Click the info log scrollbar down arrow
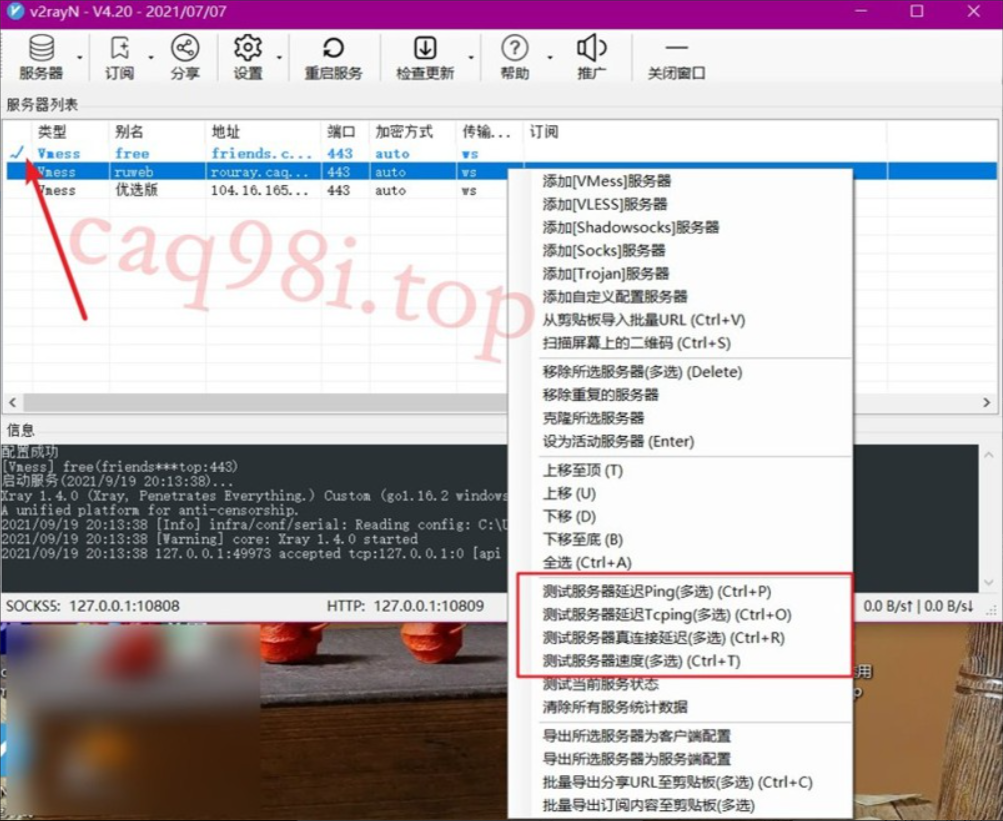 989,582
